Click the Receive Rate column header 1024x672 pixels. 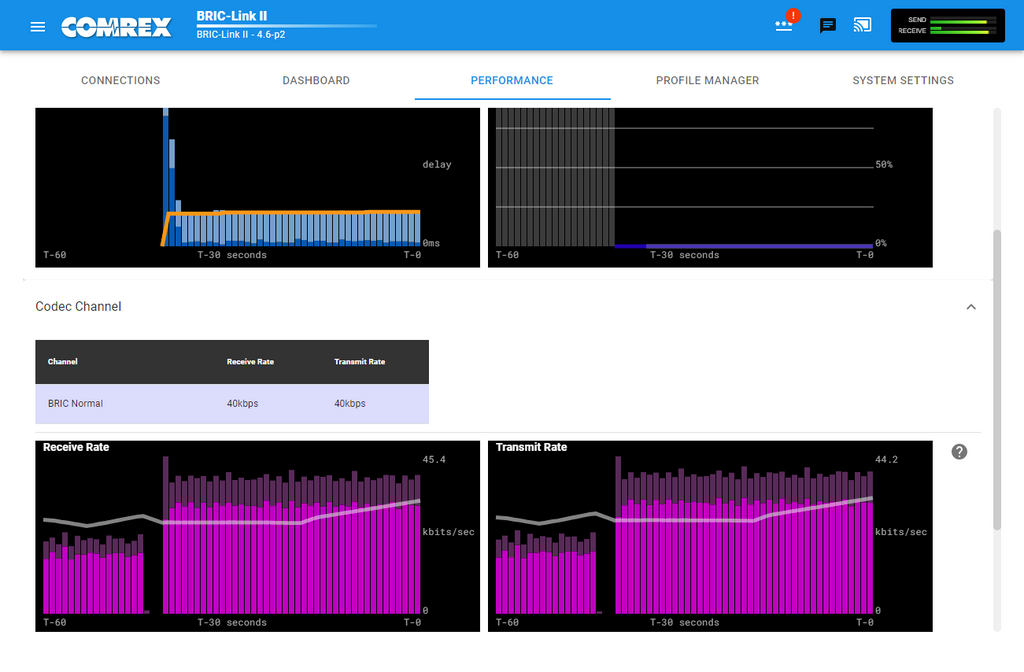pos(250,362)
